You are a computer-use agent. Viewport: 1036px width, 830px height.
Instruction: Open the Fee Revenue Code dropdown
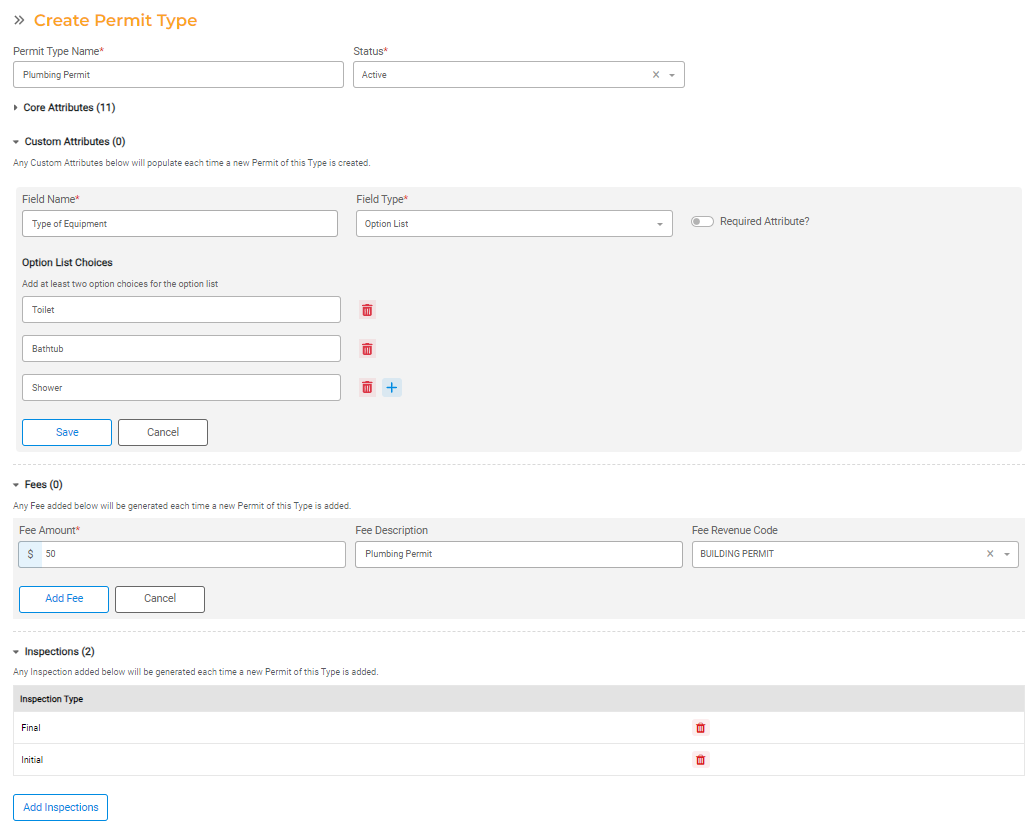(1007, 554)
